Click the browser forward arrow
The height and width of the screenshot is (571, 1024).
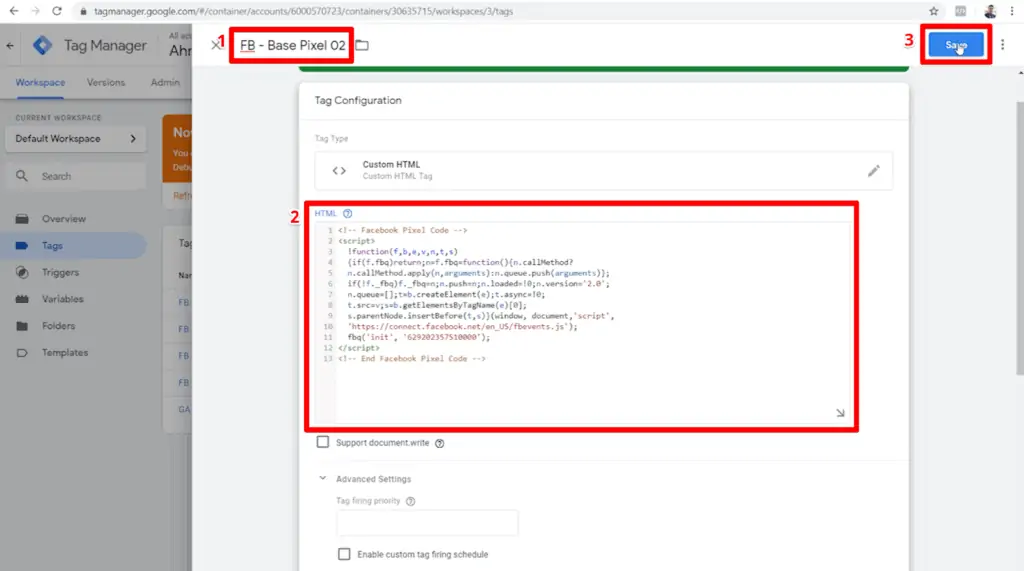pos(35,11)
